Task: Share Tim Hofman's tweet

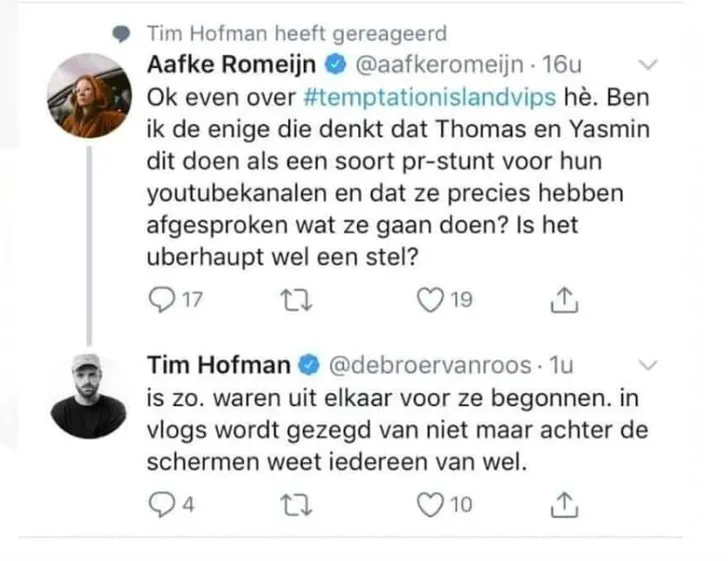Action: point(565,505)
